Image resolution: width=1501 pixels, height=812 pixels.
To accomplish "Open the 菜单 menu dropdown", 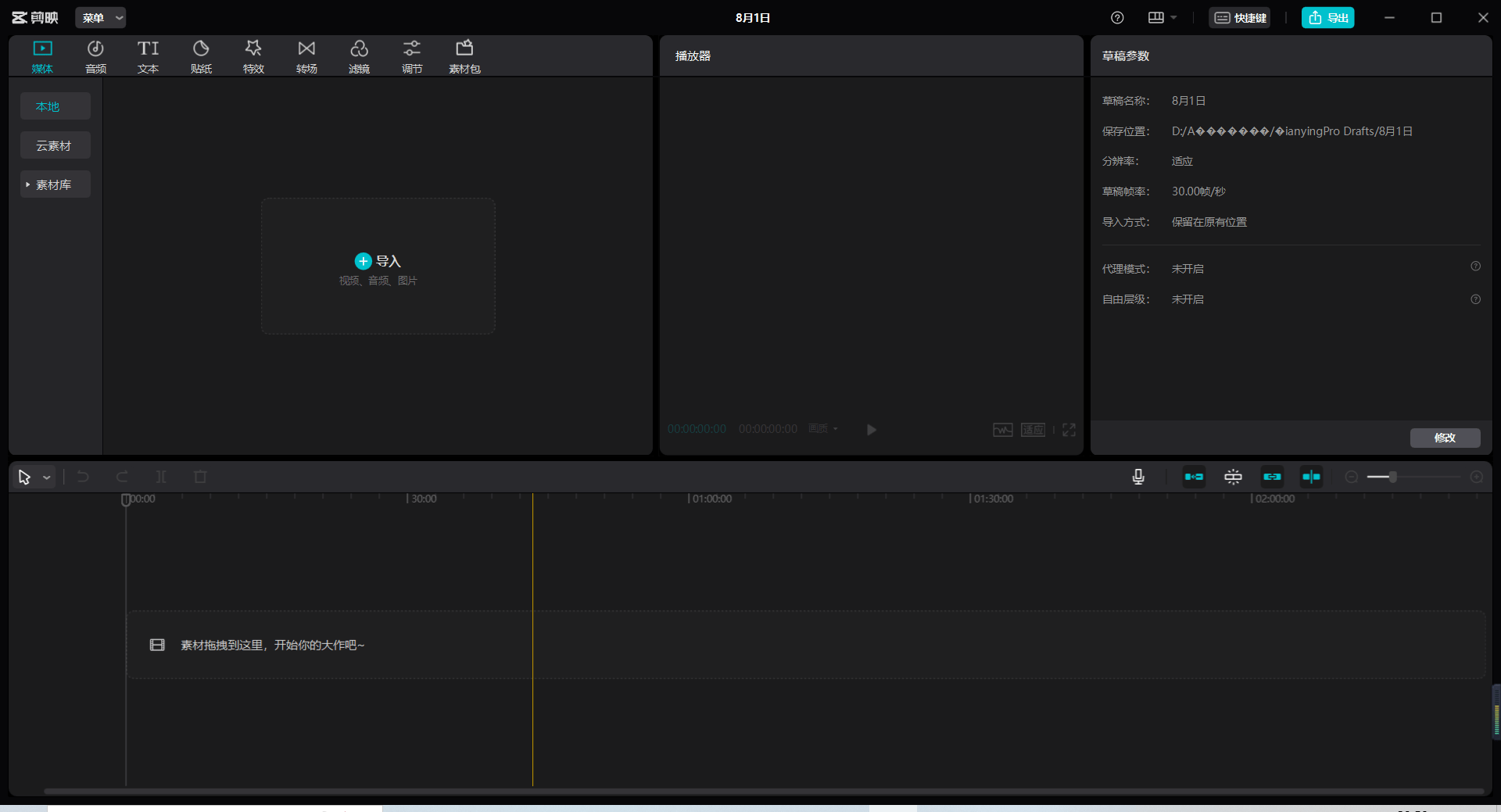I will 101,18.
